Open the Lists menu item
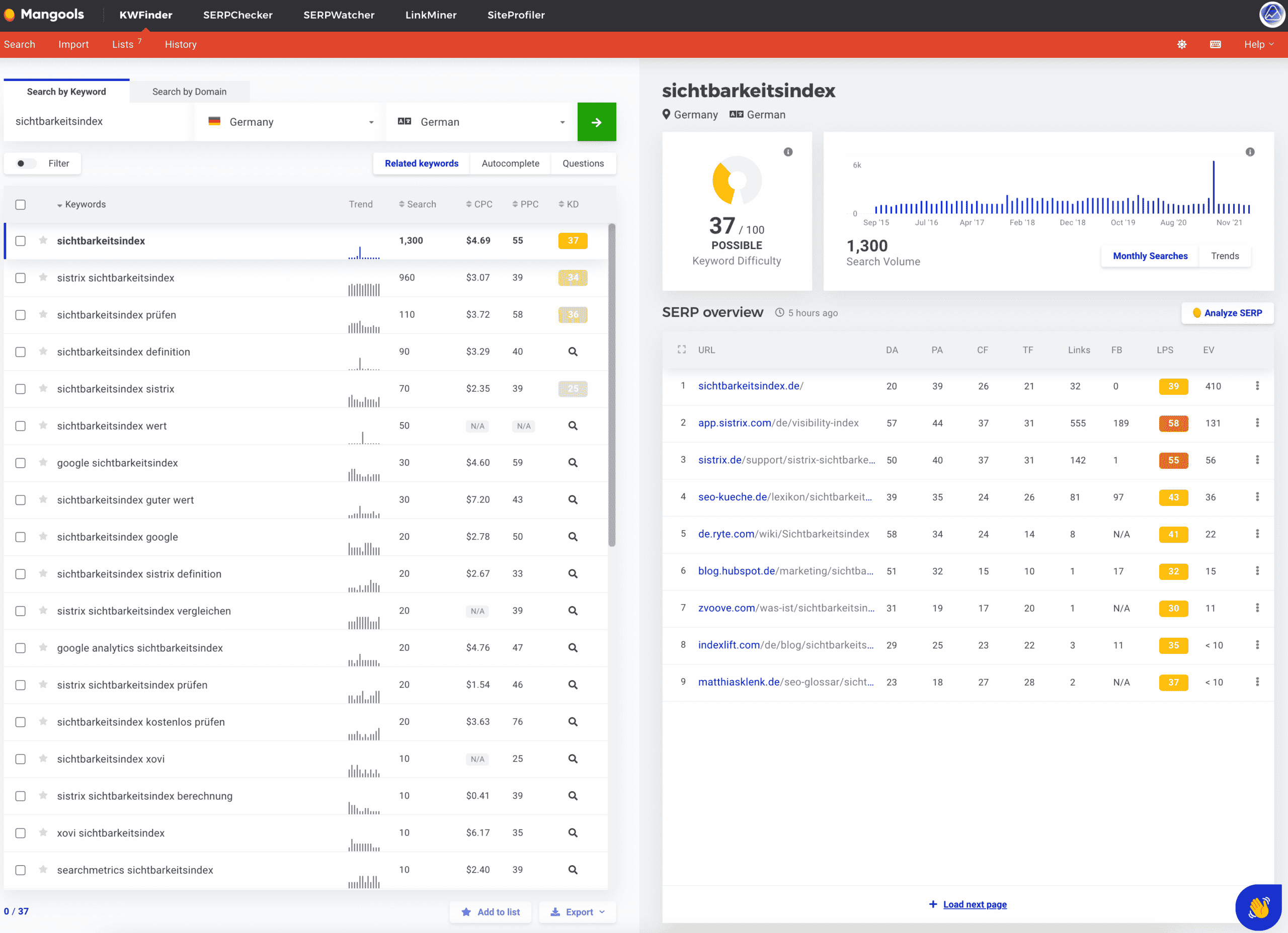1288x933 pixels. pos(126,44)
